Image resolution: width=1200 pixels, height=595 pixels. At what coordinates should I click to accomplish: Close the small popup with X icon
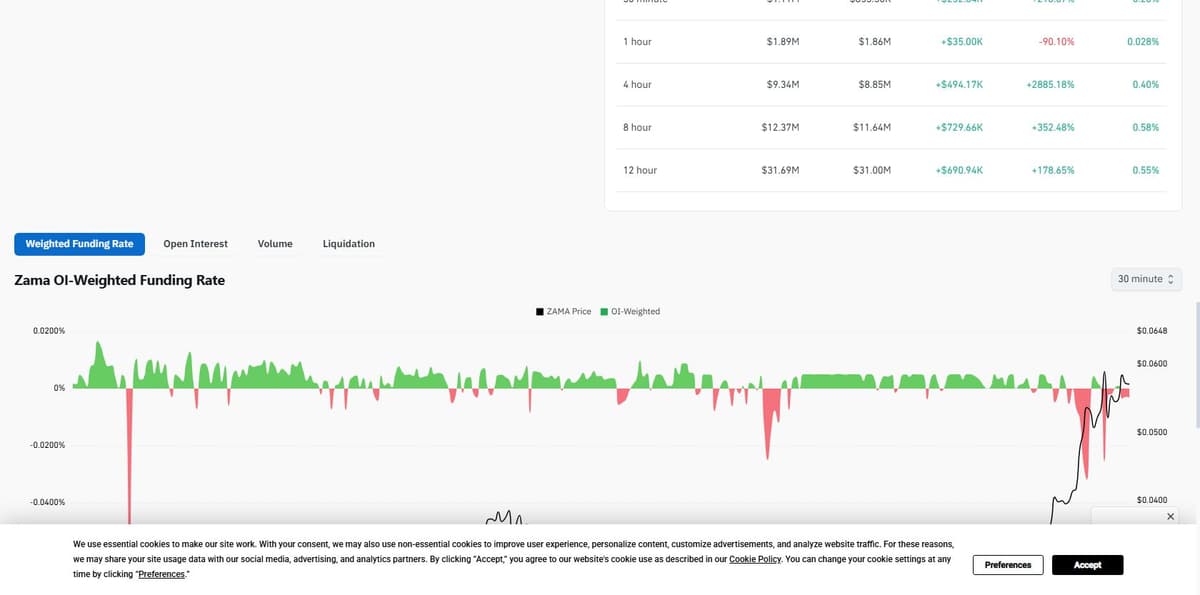(1171, 516)
